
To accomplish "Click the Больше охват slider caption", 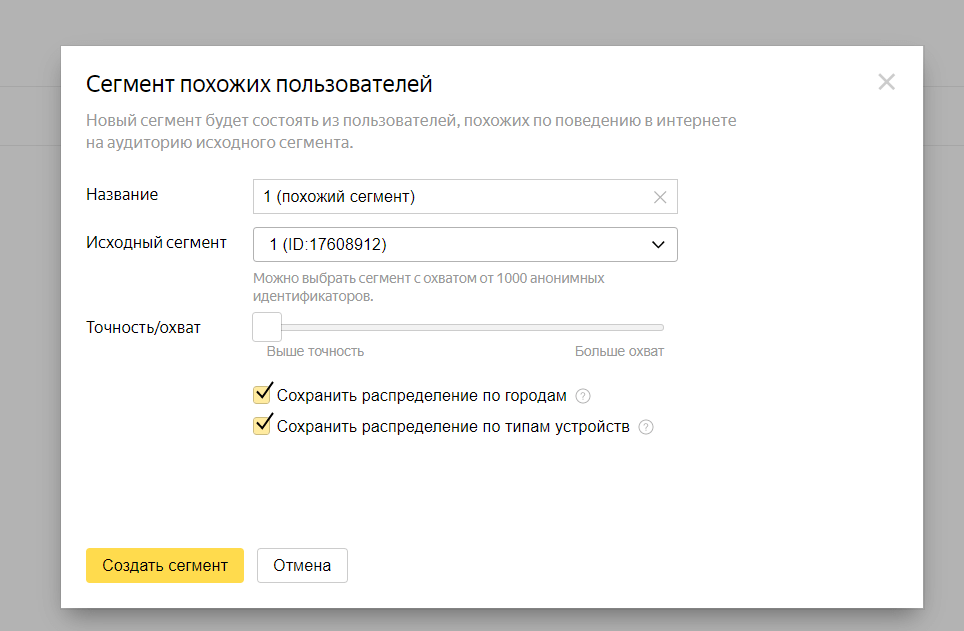I will point(619,351).
